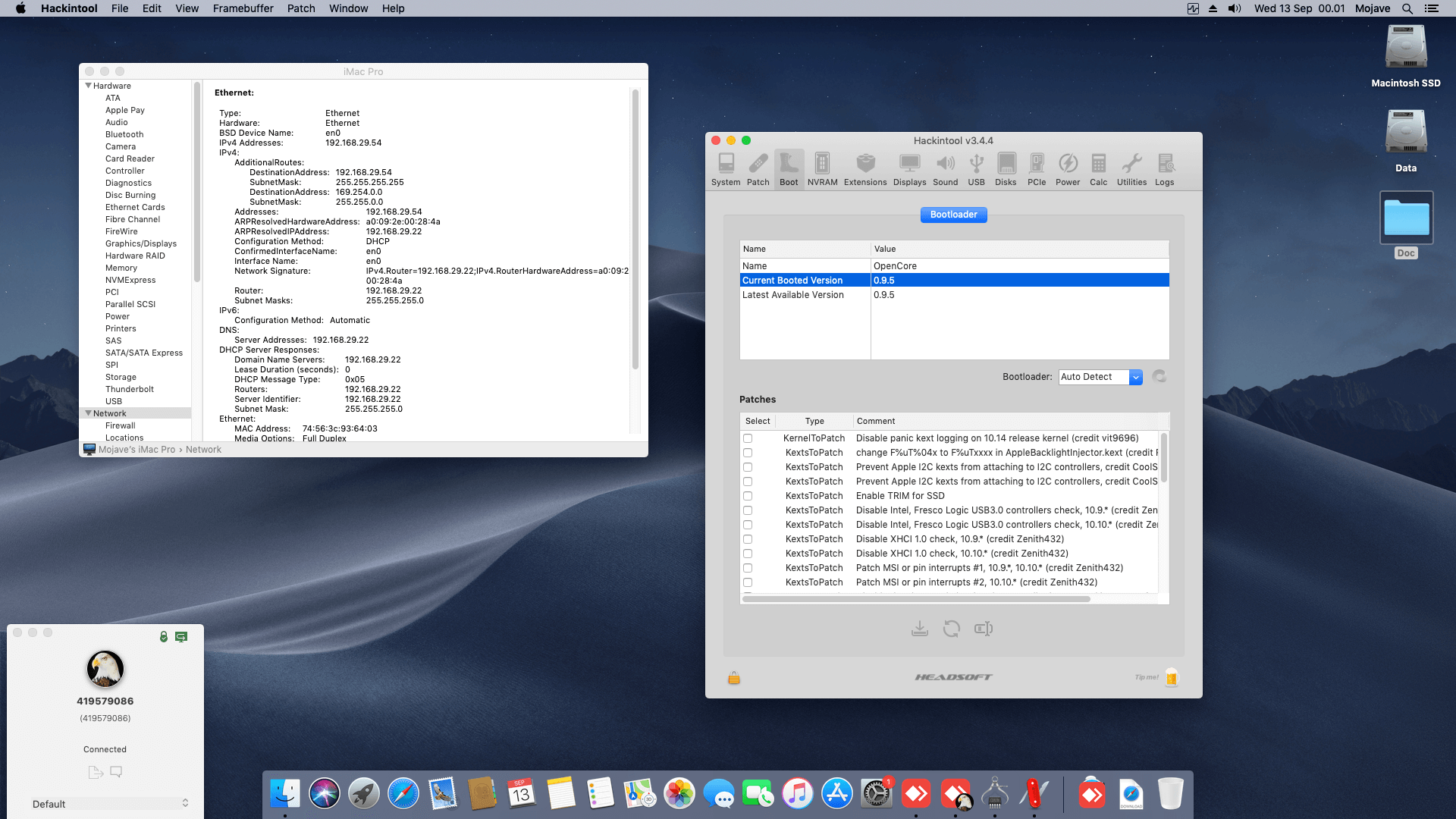This screenshot has width=1456, height=819.
Task: Click the download patches icon below Patches table
Action: point(920,629)
